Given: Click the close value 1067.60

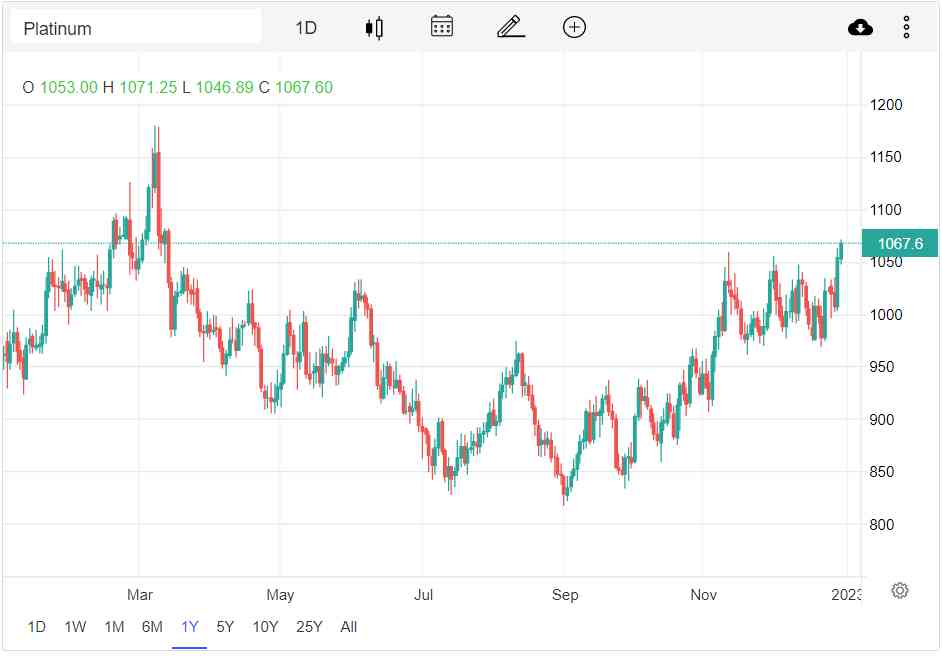Looking at the screenshot, I should pyautogui.click(x=303, y=88).
